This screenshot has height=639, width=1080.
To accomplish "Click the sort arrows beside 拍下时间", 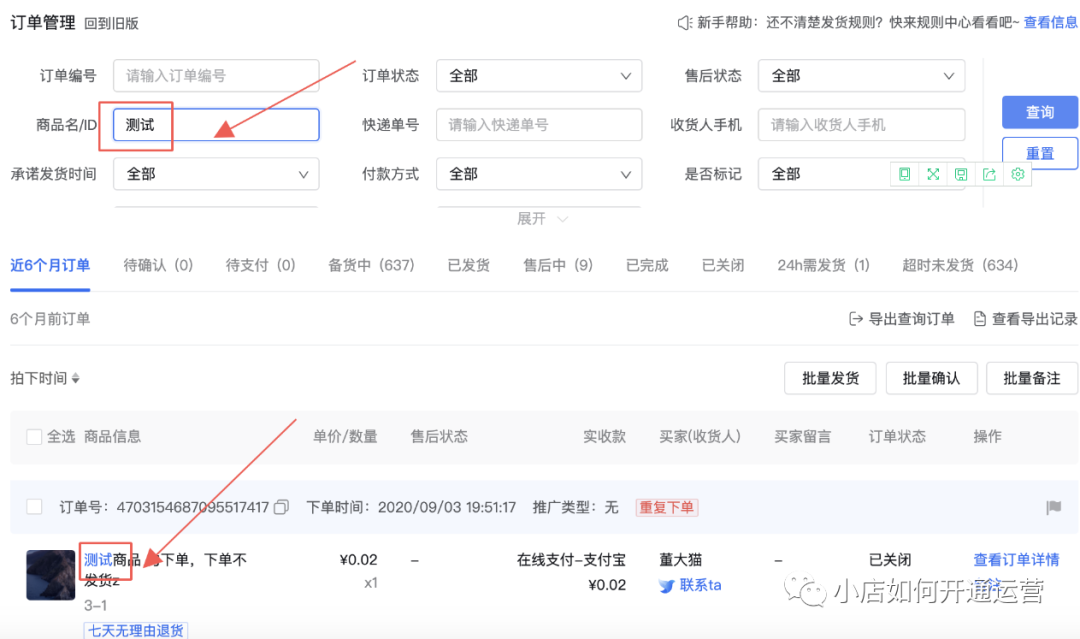I will (76, 378).
